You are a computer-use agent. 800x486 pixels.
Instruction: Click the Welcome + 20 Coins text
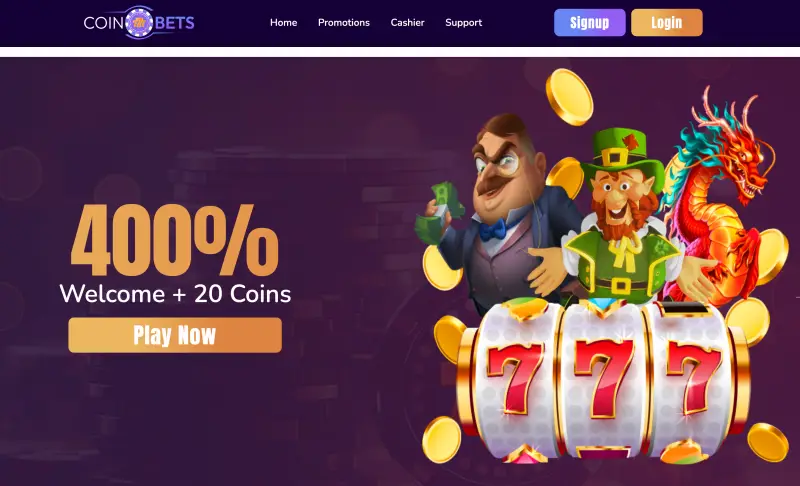(x=175, y=294)
